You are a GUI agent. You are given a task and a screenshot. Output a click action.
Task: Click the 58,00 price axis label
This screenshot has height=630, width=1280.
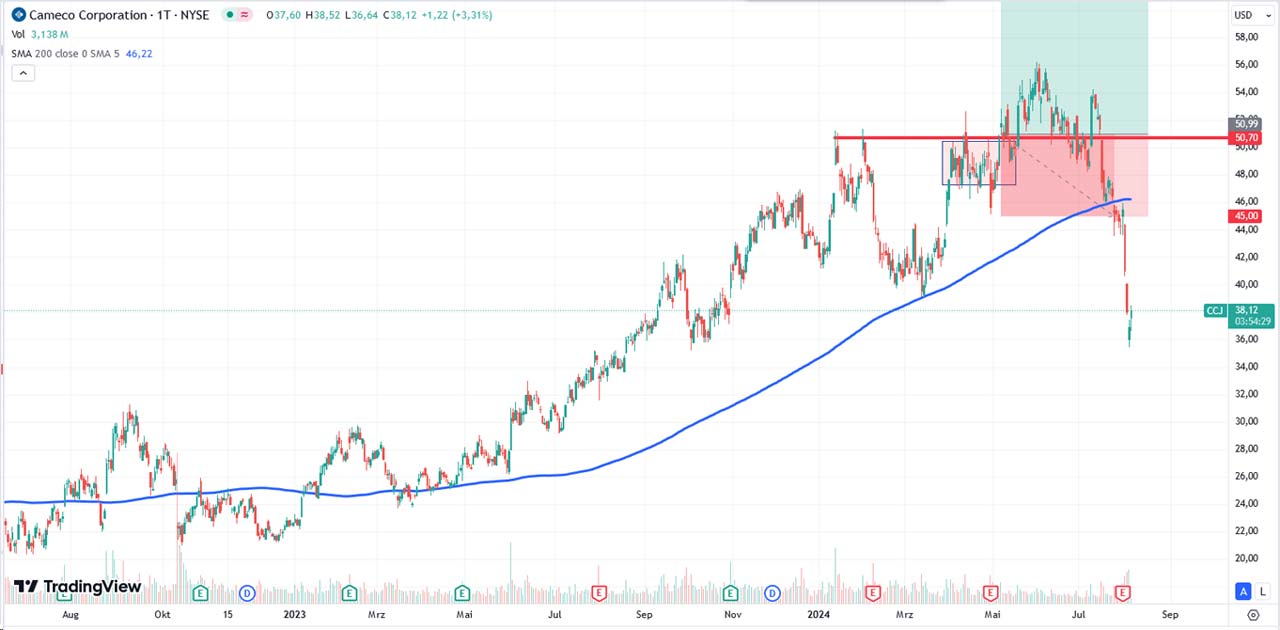1246,37
